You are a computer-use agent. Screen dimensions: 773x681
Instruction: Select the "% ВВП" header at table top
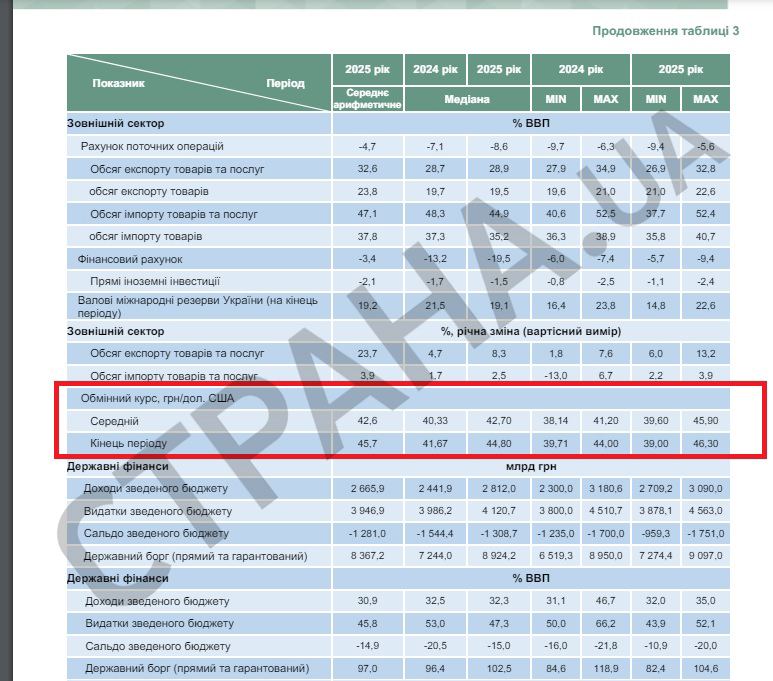pyautogui.click(x=531, y=124)
